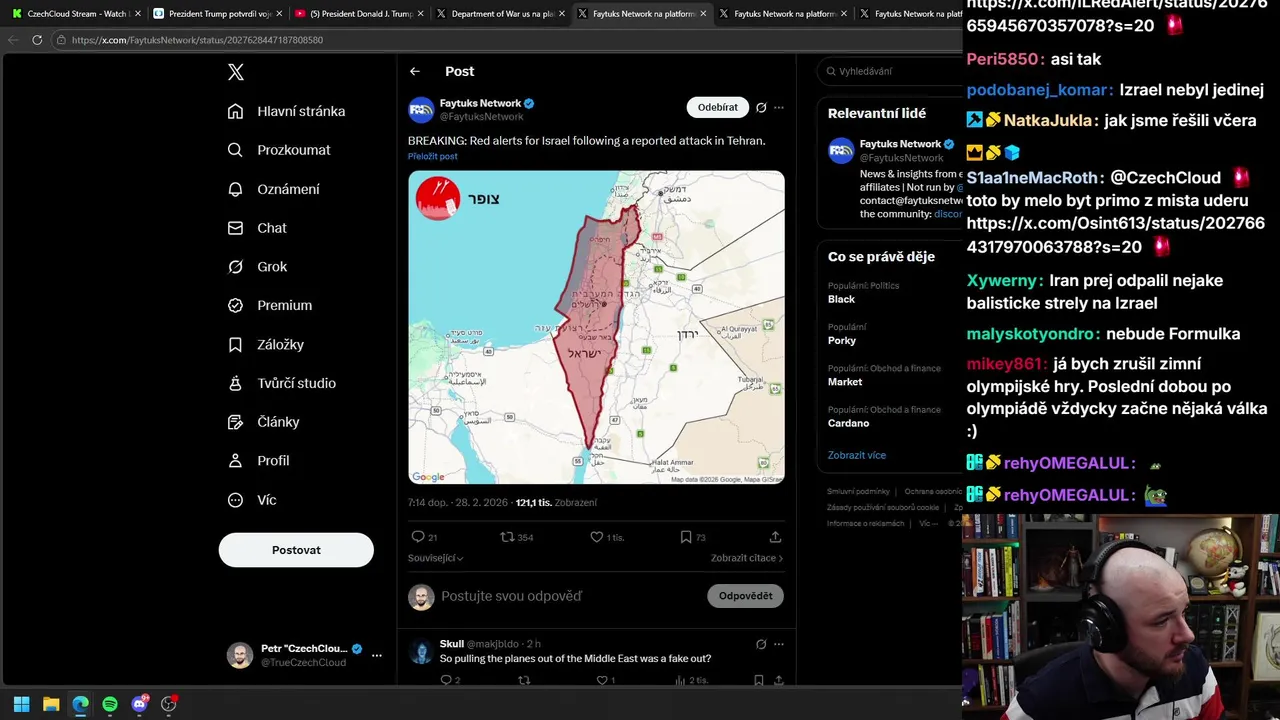
Task: Click the Postovat button
Action: click(296, 550)
